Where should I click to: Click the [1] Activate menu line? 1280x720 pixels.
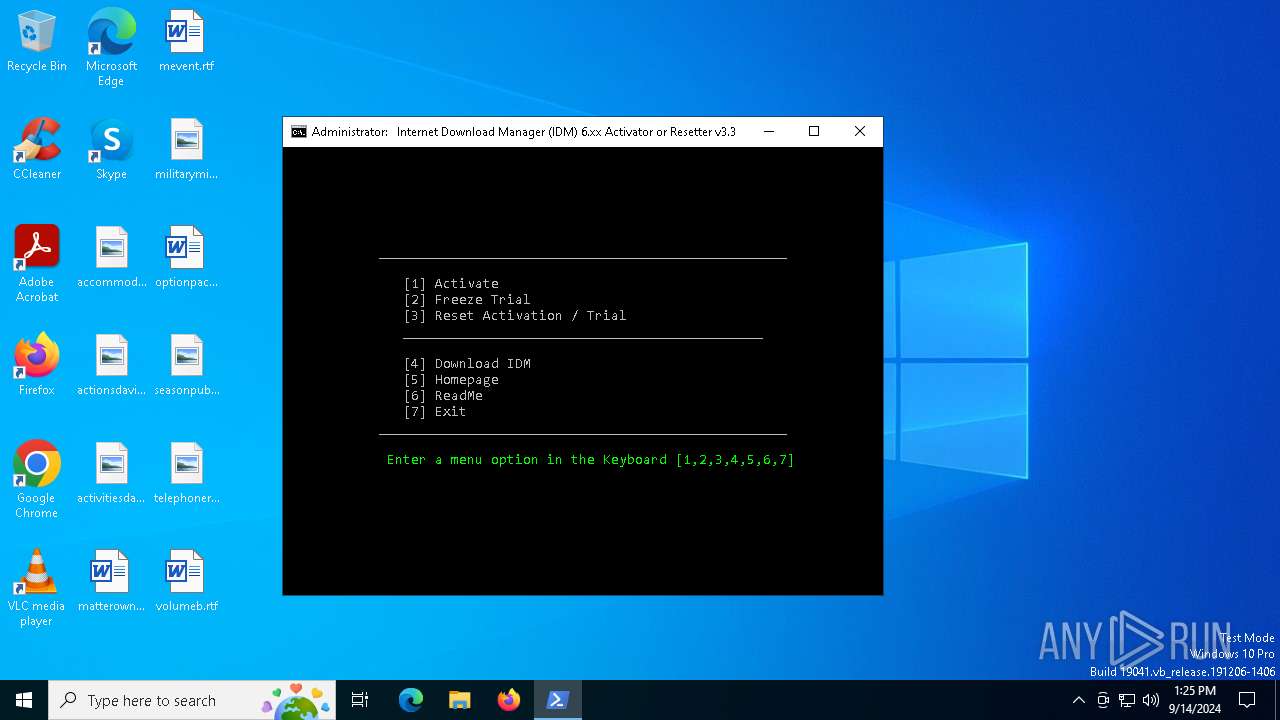click(x=451, y=284)
